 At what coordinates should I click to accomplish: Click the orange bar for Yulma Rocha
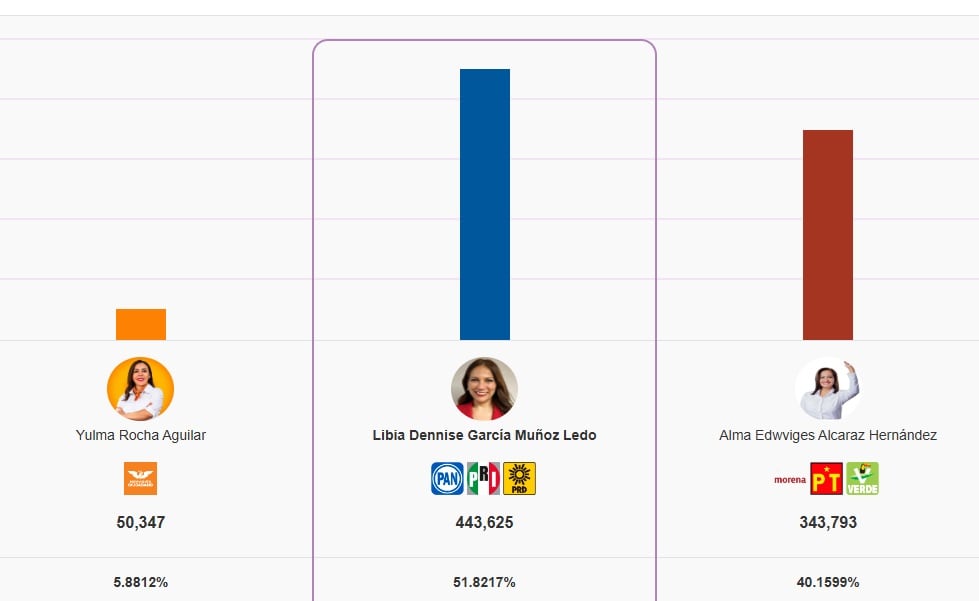click(x=140, y=324)
